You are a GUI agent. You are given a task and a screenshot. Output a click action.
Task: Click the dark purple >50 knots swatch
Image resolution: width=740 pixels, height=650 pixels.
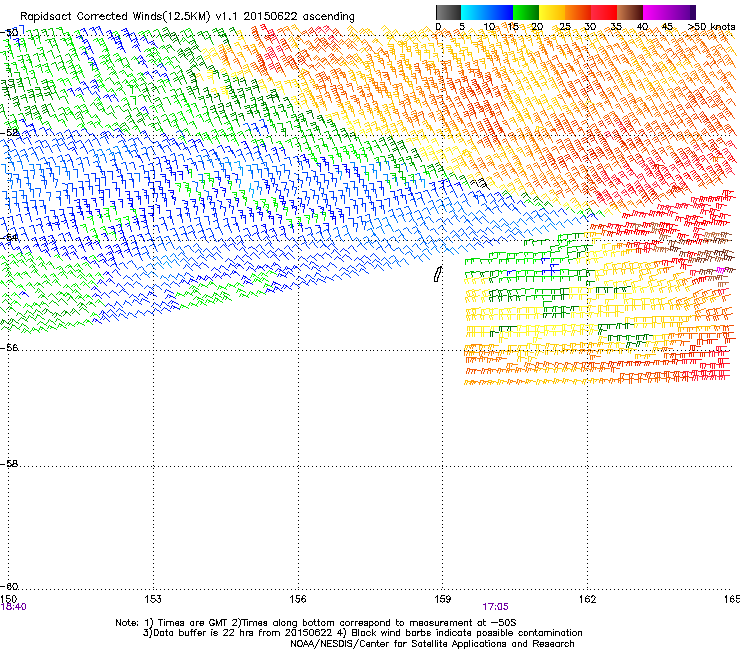click(x=693, y=12)
